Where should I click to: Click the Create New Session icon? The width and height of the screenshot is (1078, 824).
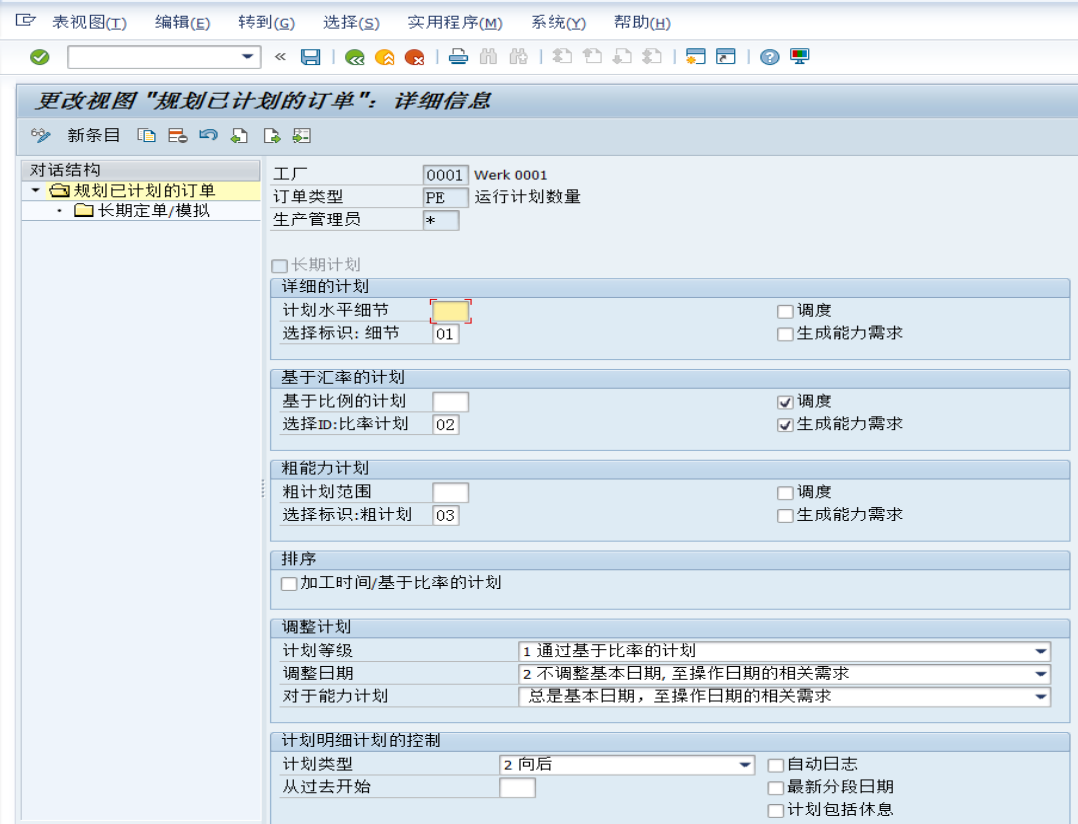(696, 57)
